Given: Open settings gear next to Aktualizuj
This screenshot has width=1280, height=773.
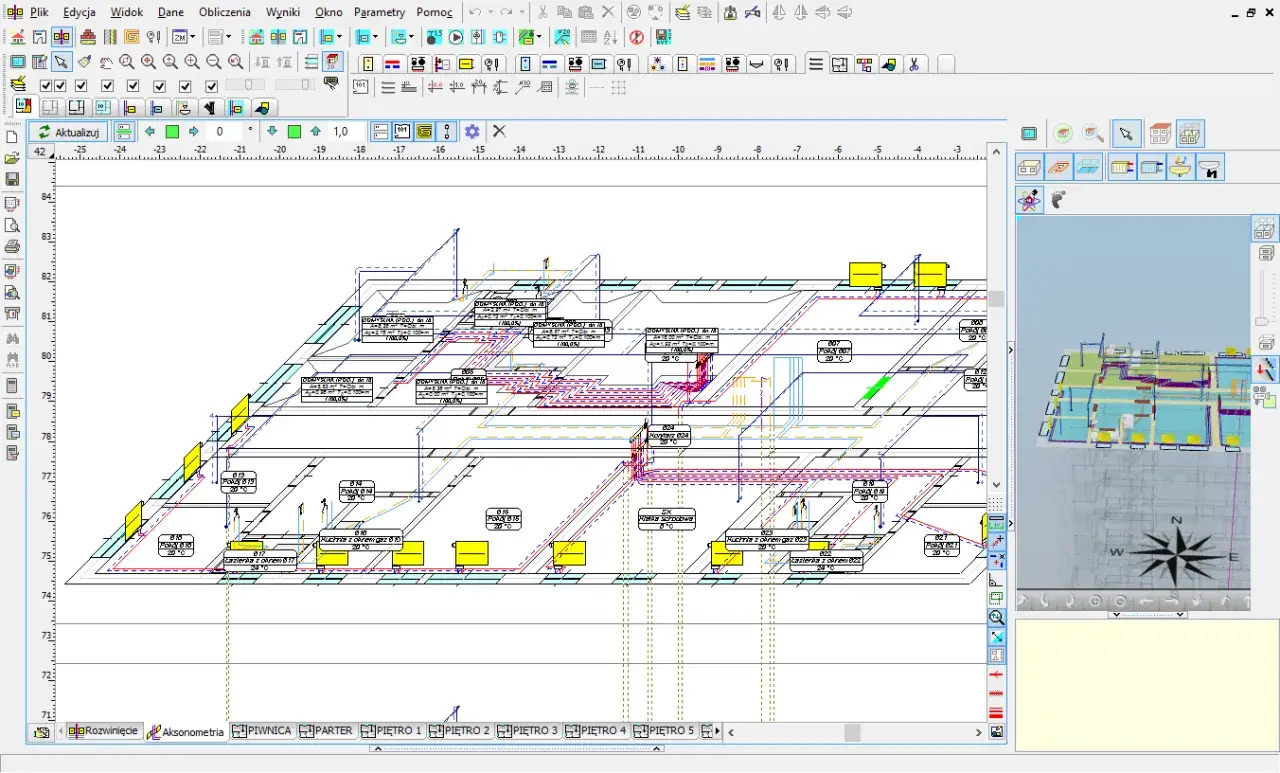Looking at the screenshot, I should tap(472, 131).
